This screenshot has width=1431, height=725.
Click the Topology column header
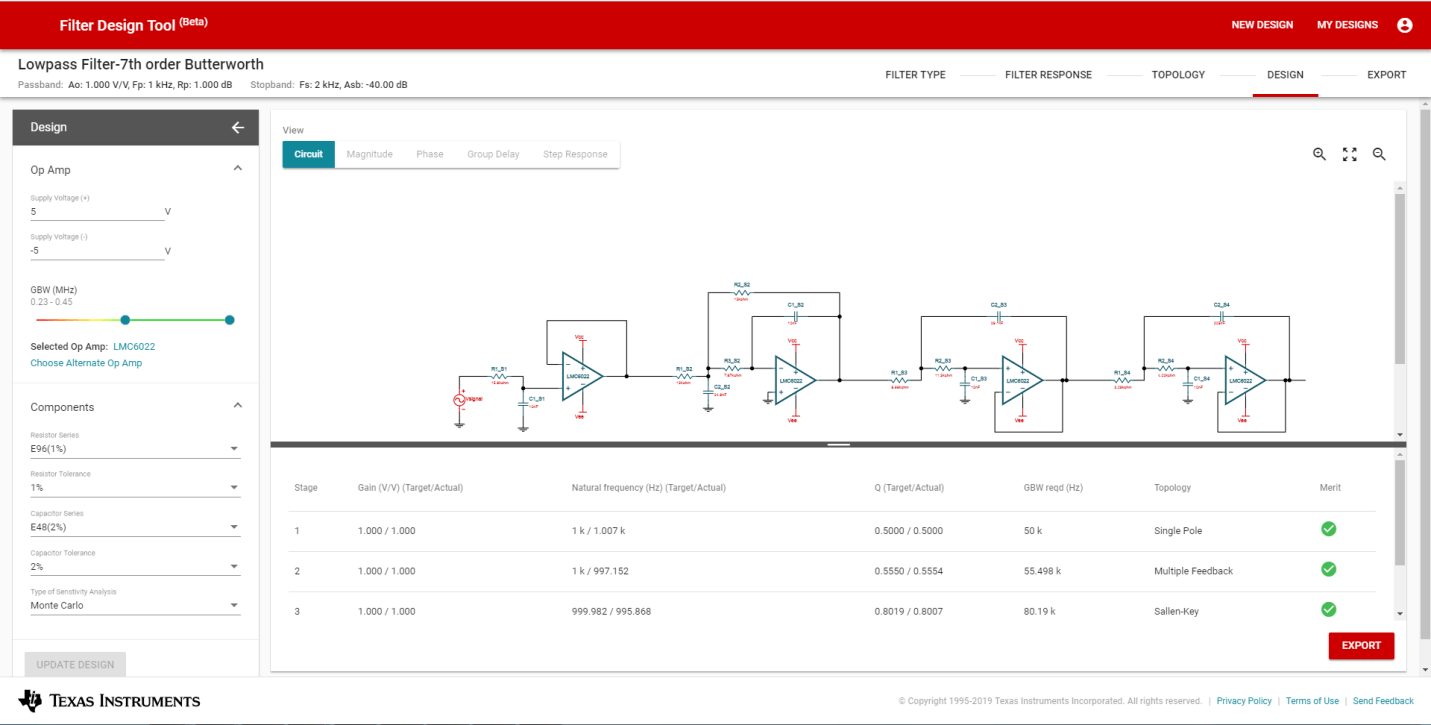pyautogui.click(x=1174, y=488)
